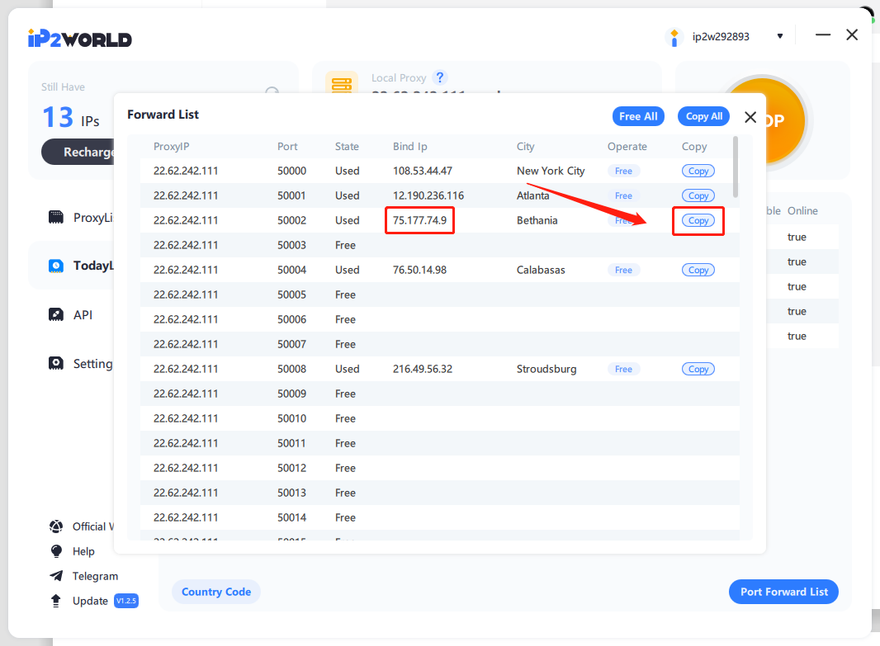Viewport: 880px width, 646px height.
Task: Free the New York City port 50000
Action: (623, 171)
